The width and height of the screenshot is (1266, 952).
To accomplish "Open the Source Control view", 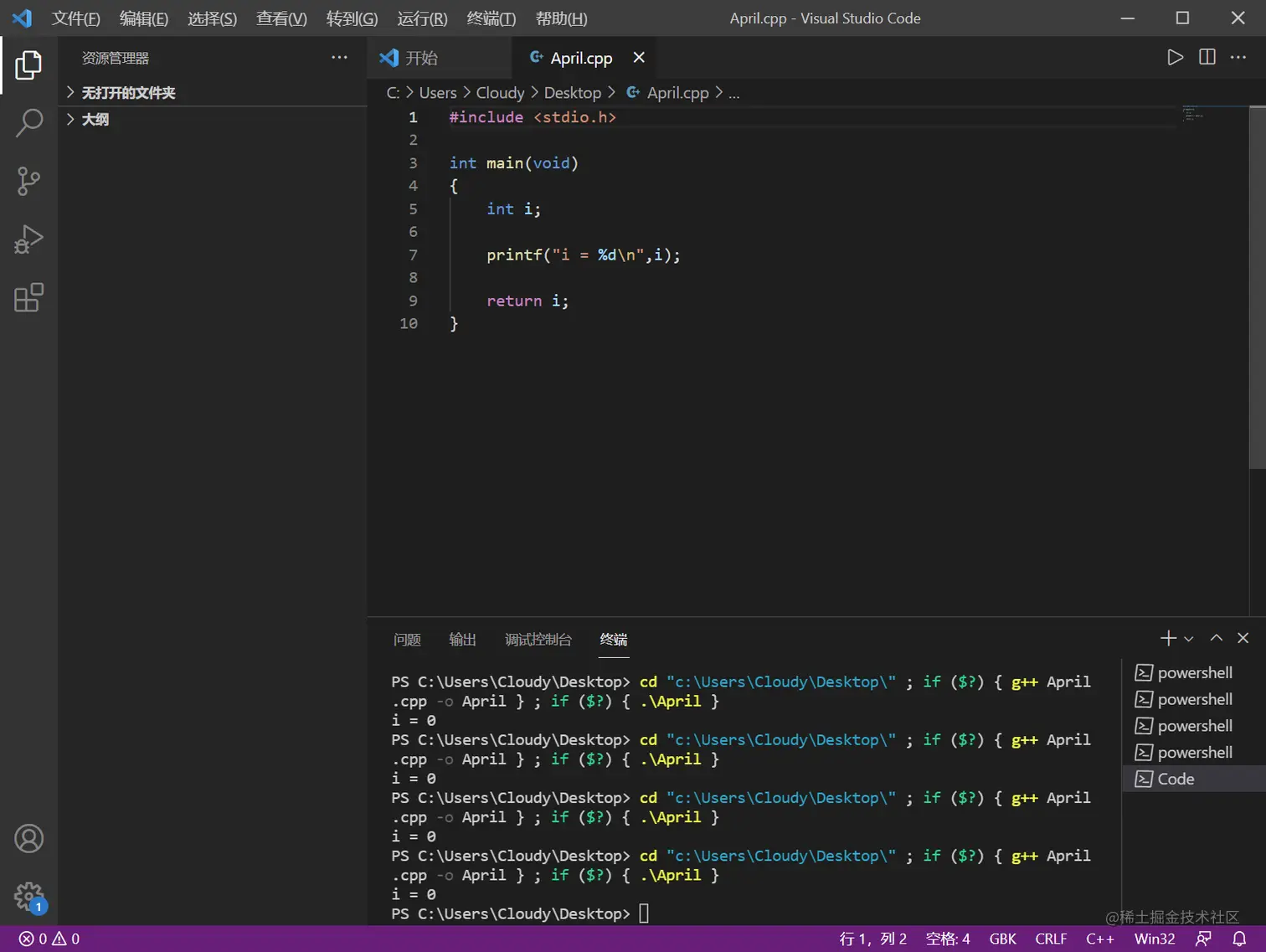I will click(x=28, y=181).
